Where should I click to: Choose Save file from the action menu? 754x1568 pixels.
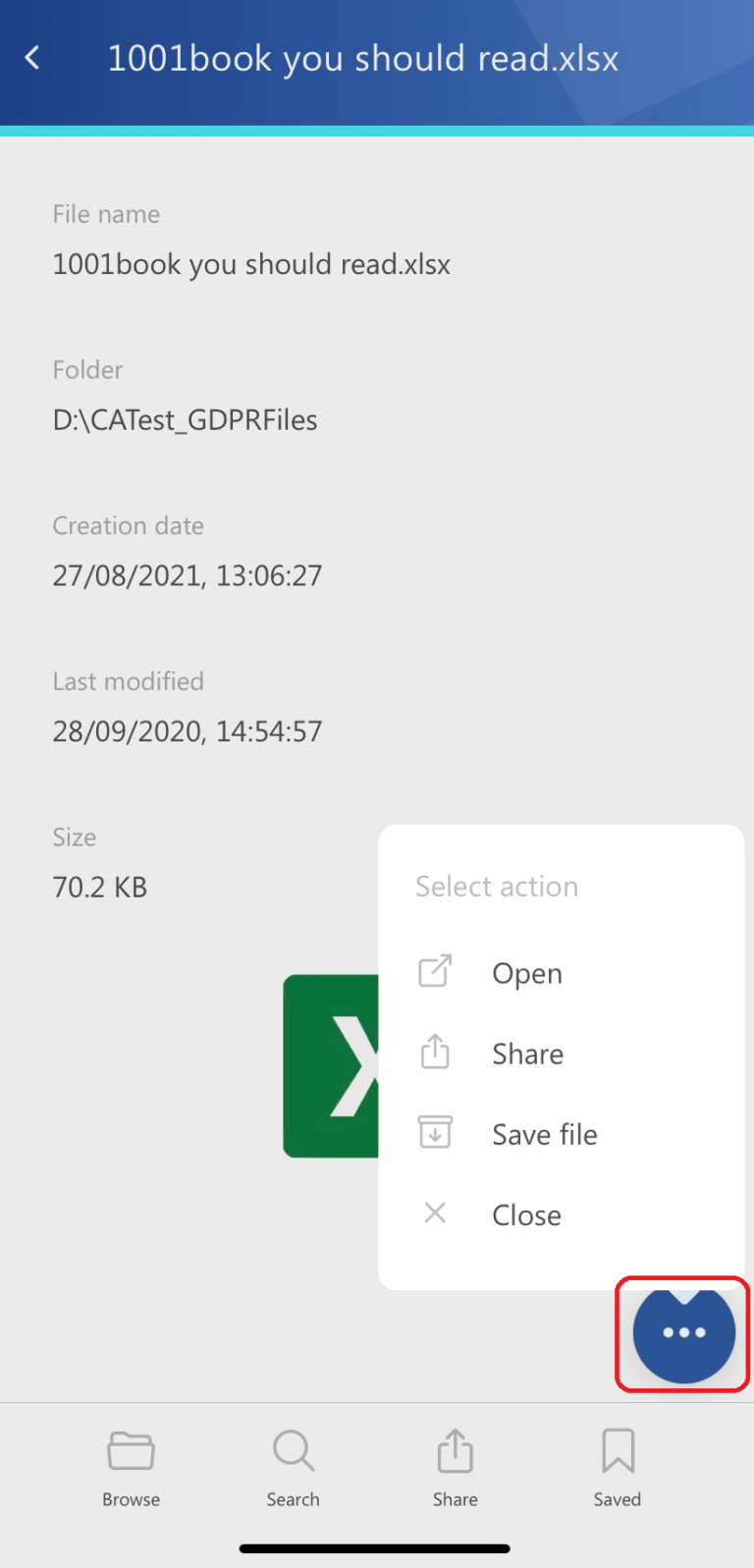(544, 1133)
